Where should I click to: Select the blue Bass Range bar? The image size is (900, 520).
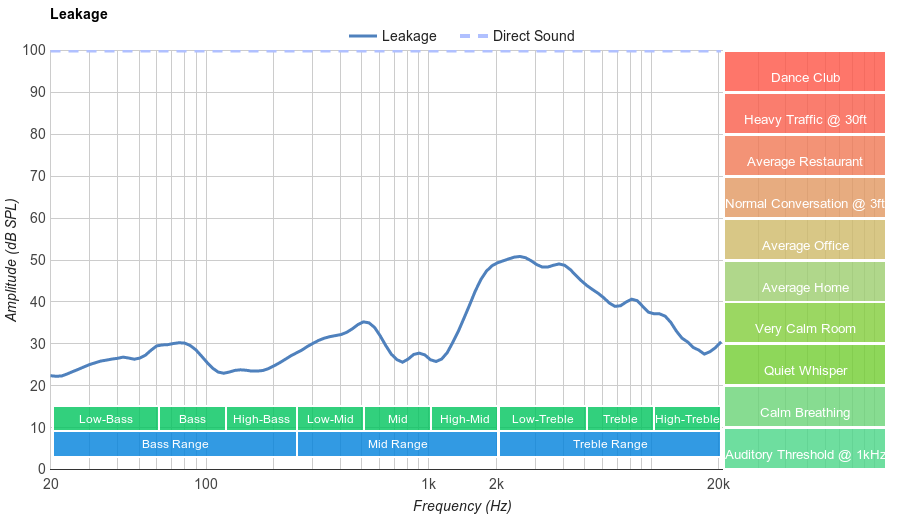pos(175,444)
